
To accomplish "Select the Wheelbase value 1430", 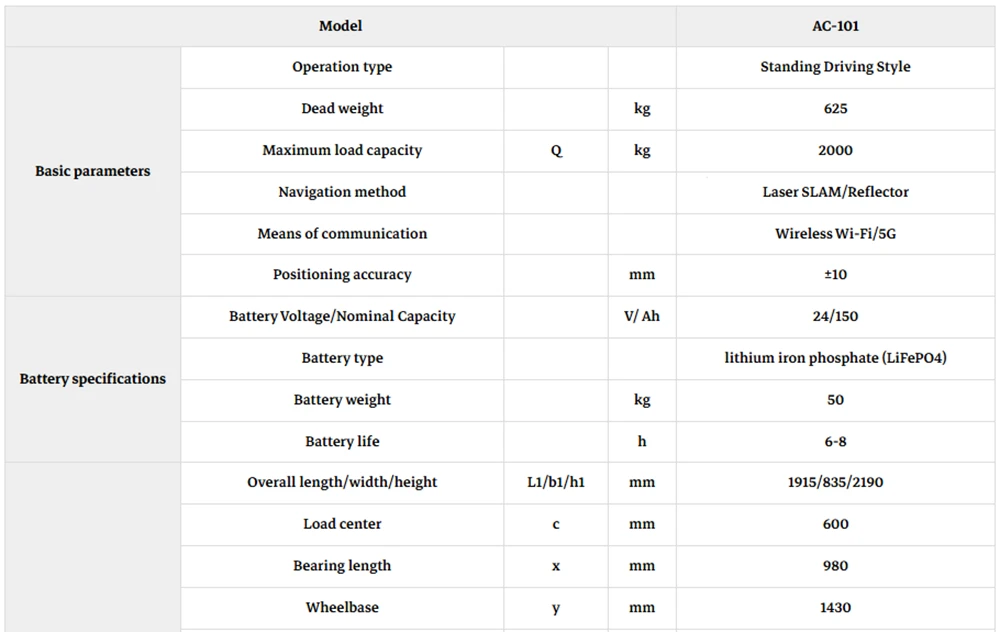I will click(835, 608).
